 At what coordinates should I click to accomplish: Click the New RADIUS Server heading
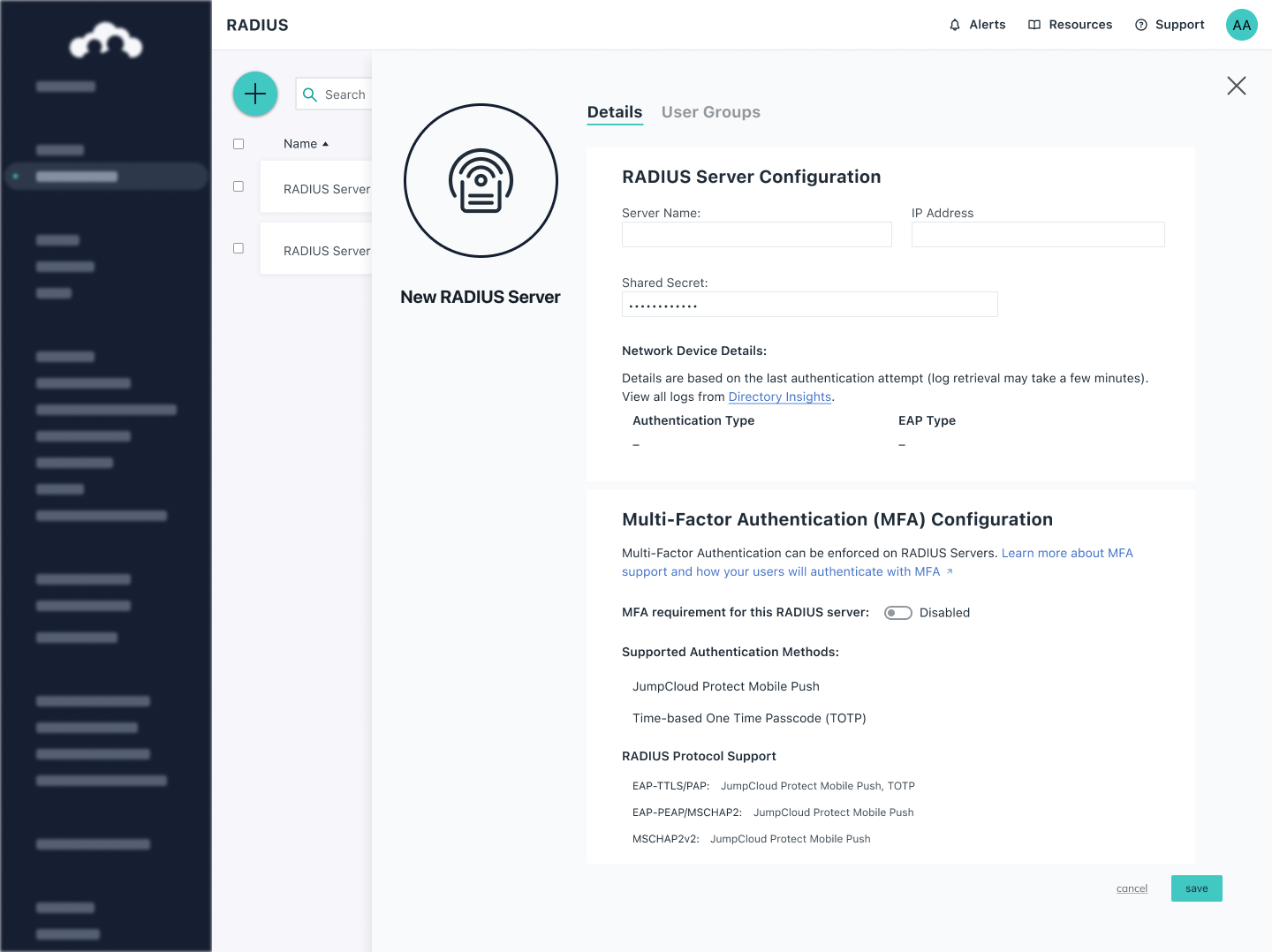[481, 297]
